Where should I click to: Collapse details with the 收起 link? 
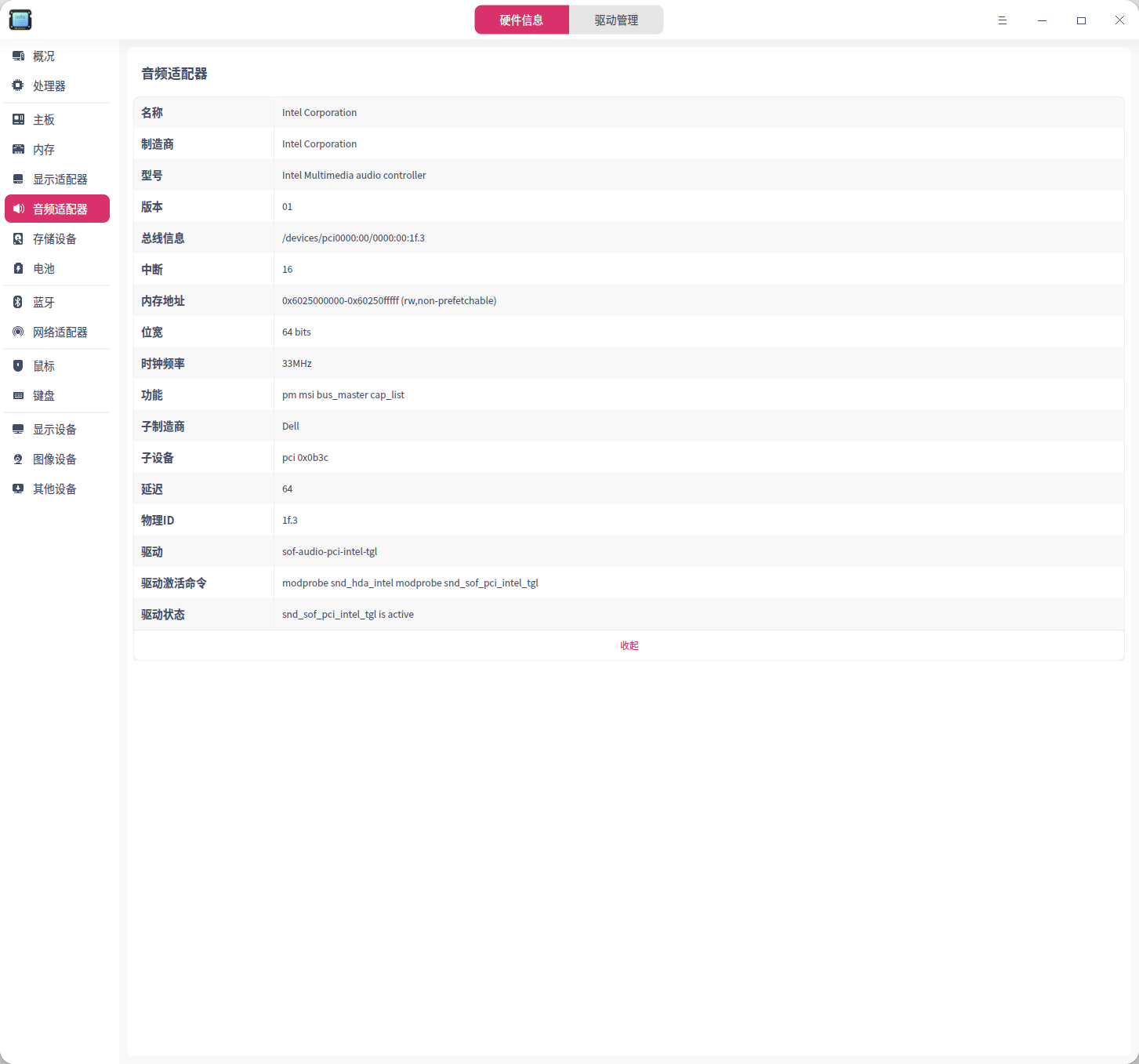tap(629, 645)
